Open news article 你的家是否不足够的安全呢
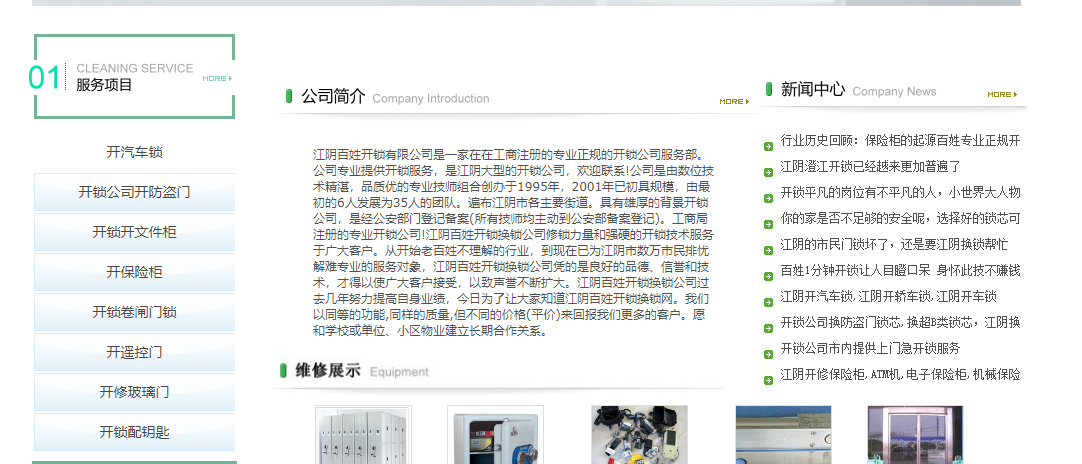The image size is (1082, 464). [x=900, y=218]
